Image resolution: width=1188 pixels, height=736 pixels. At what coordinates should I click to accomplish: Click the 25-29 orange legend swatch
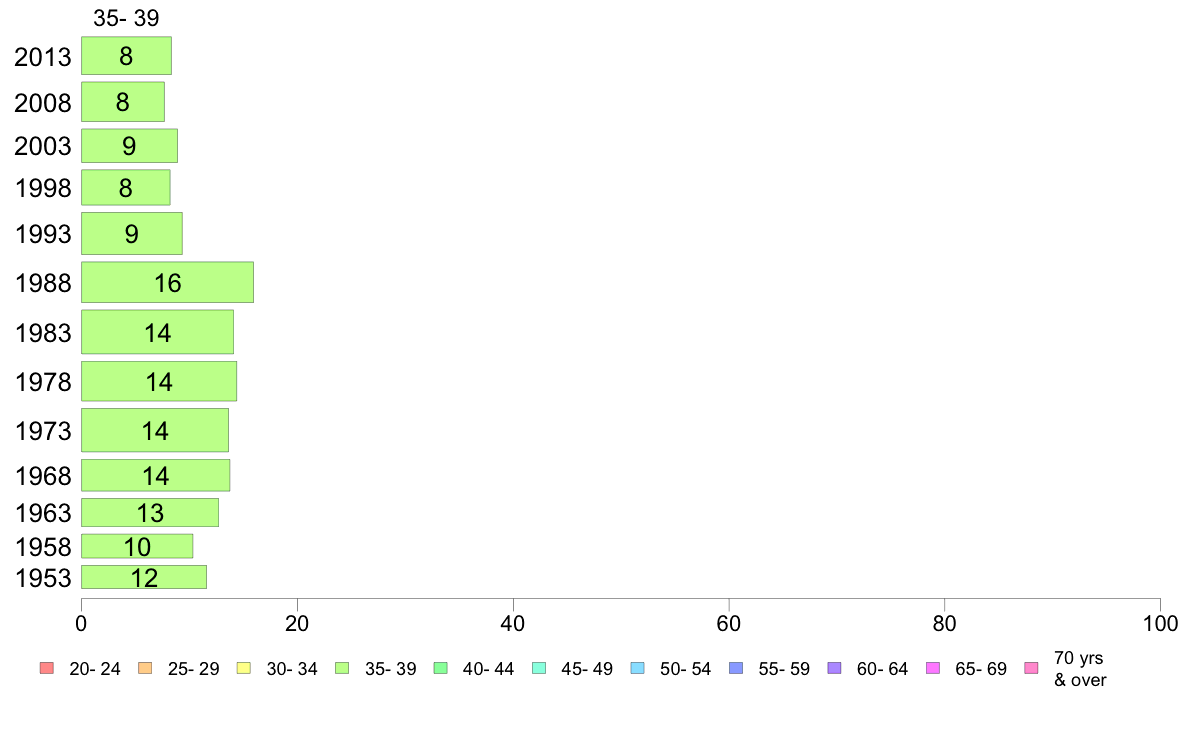pyautogui.click(x=145, y=668)
